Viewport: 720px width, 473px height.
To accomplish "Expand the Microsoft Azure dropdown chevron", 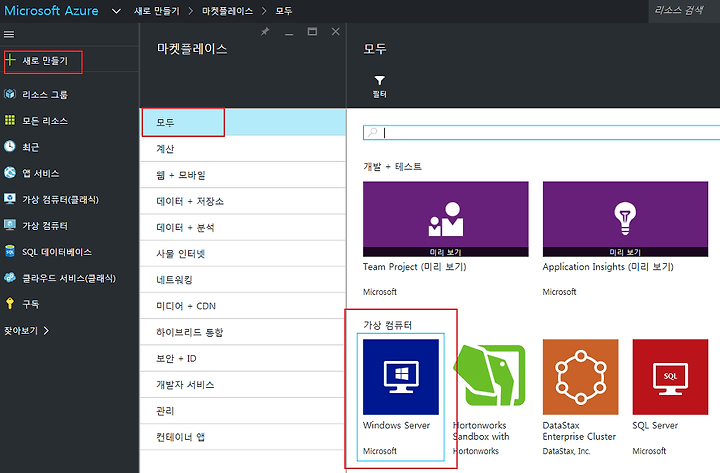I will (x=117, y=11).
